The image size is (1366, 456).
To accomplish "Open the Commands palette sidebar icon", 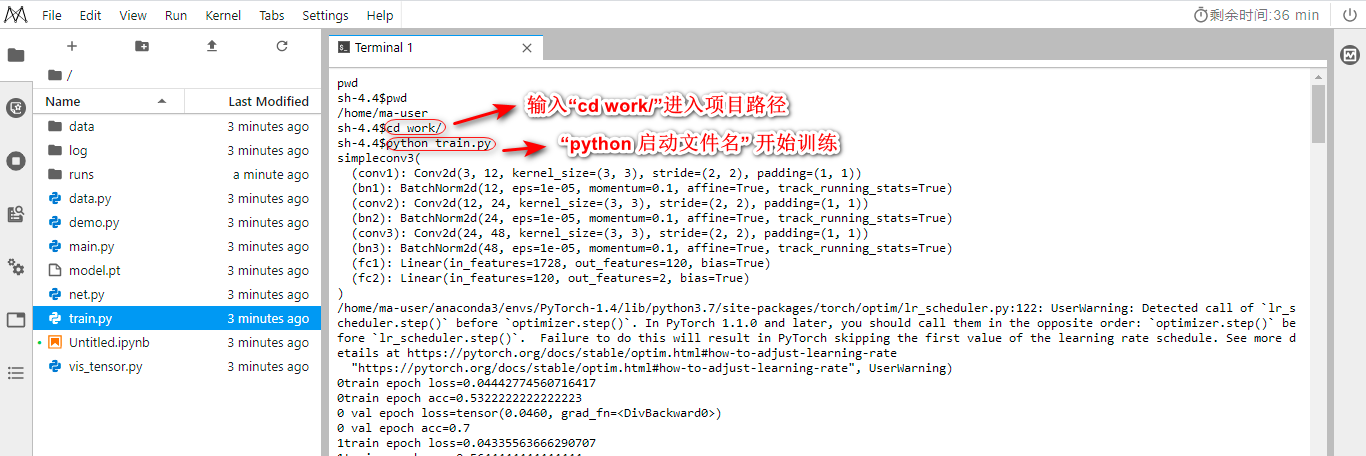I will click(x=16, y=214).
